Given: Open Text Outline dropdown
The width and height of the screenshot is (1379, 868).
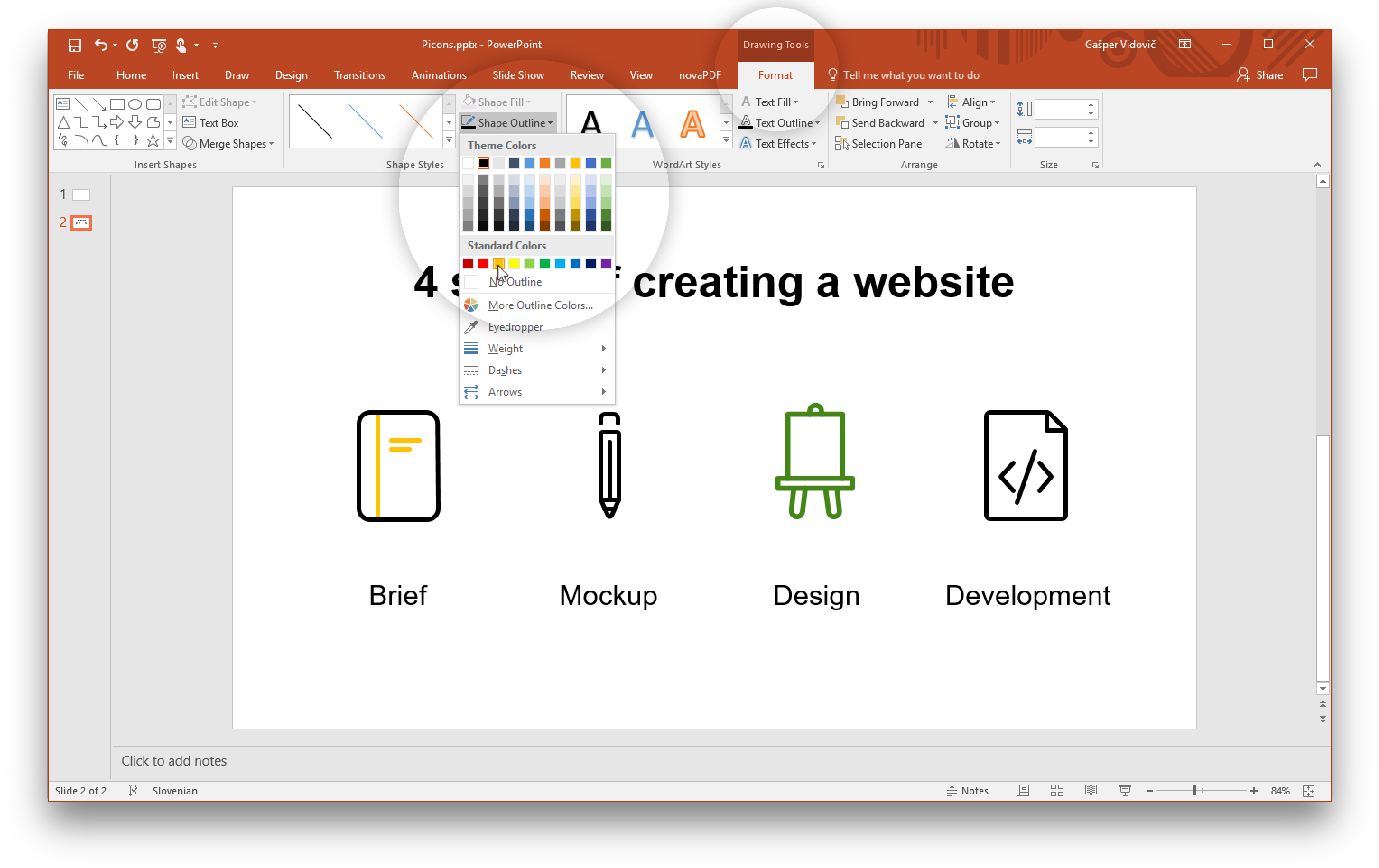Looking at the screenshot, I should coord(780,122).
